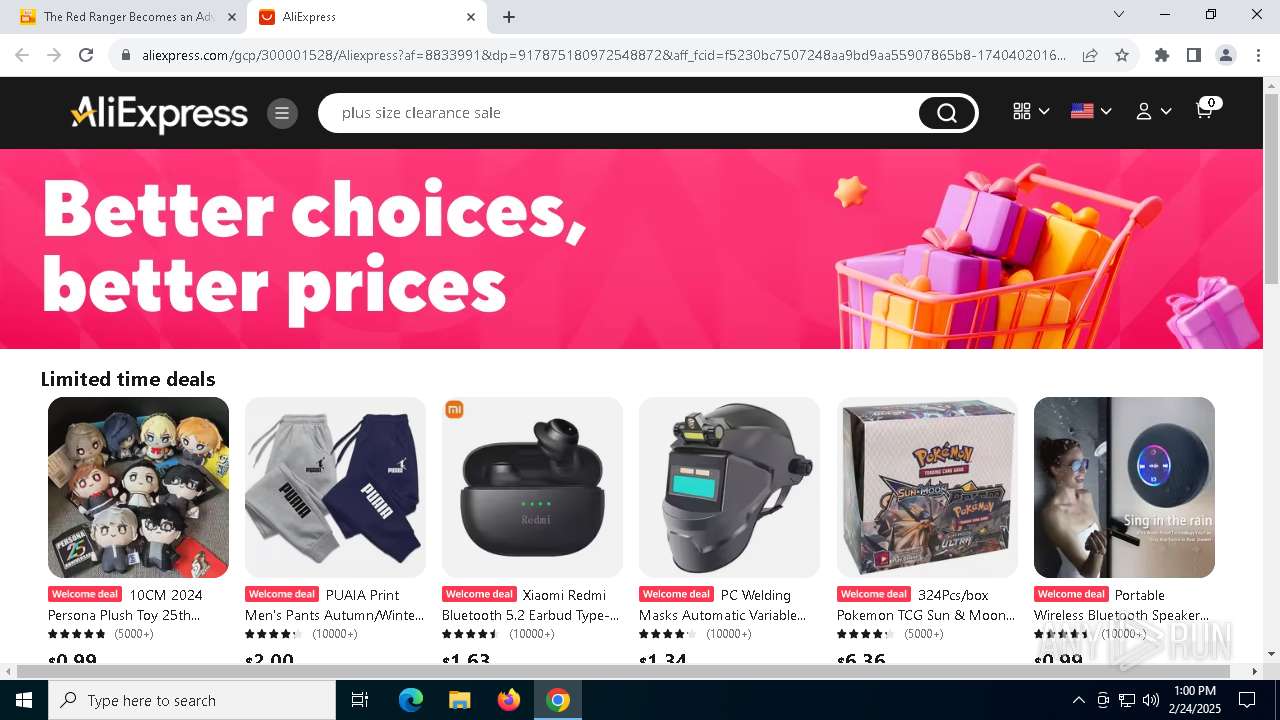Open Xiaomi Redmi Bluetooth Earbud listing
The image size is (1280, 720).
(531, 605)
